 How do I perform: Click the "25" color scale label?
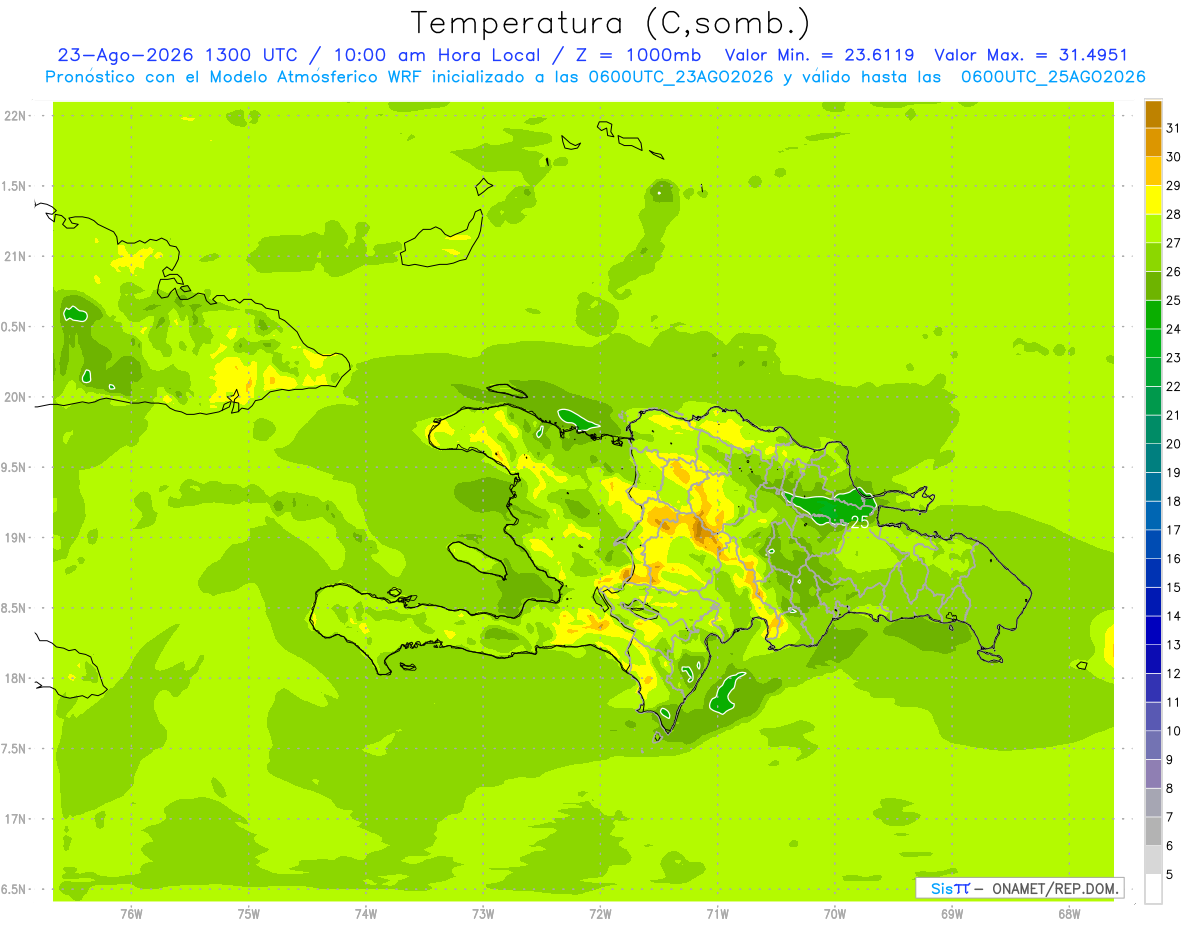click(x=1174, y=300)
